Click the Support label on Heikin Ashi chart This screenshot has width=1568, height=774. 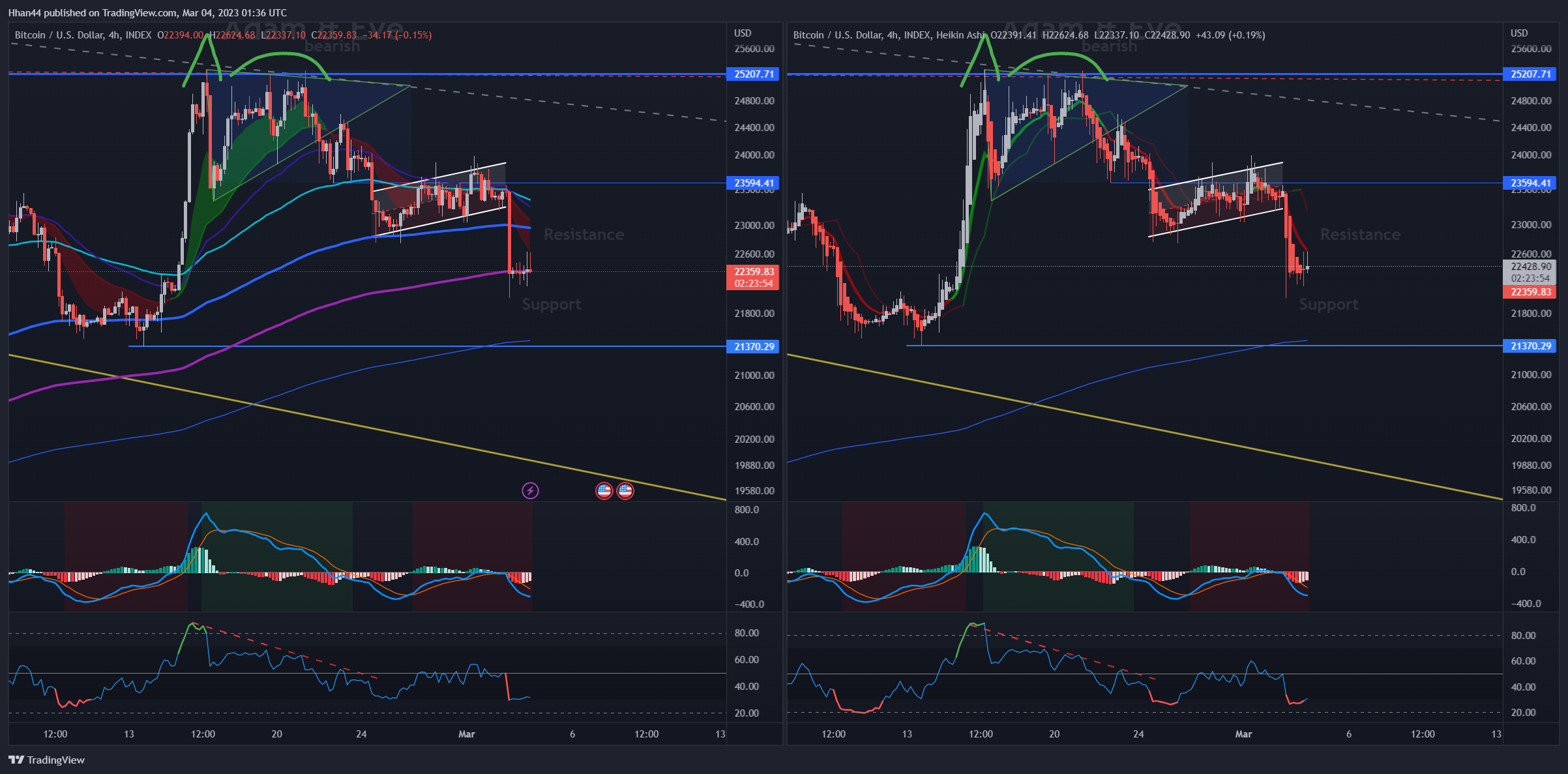coord(1329,305)
